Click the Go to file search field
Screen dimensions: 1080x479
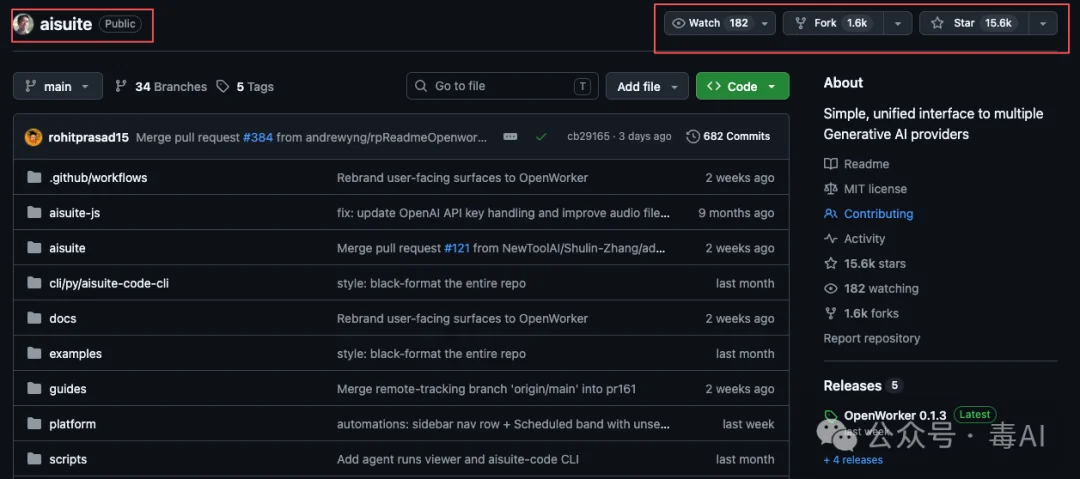tap(502, 86)
